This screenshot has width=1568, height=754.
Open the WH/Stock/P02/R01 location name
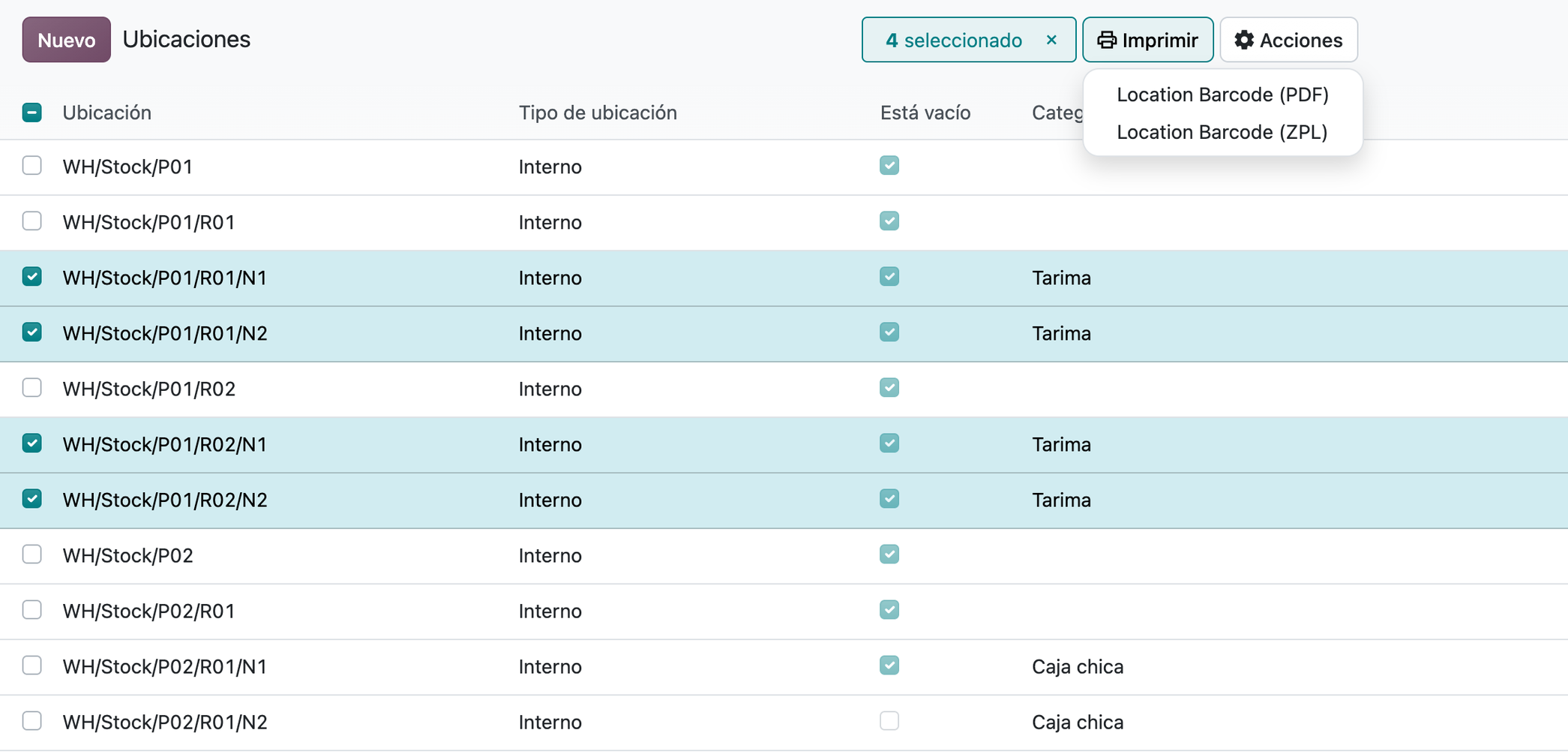(148, 611)
